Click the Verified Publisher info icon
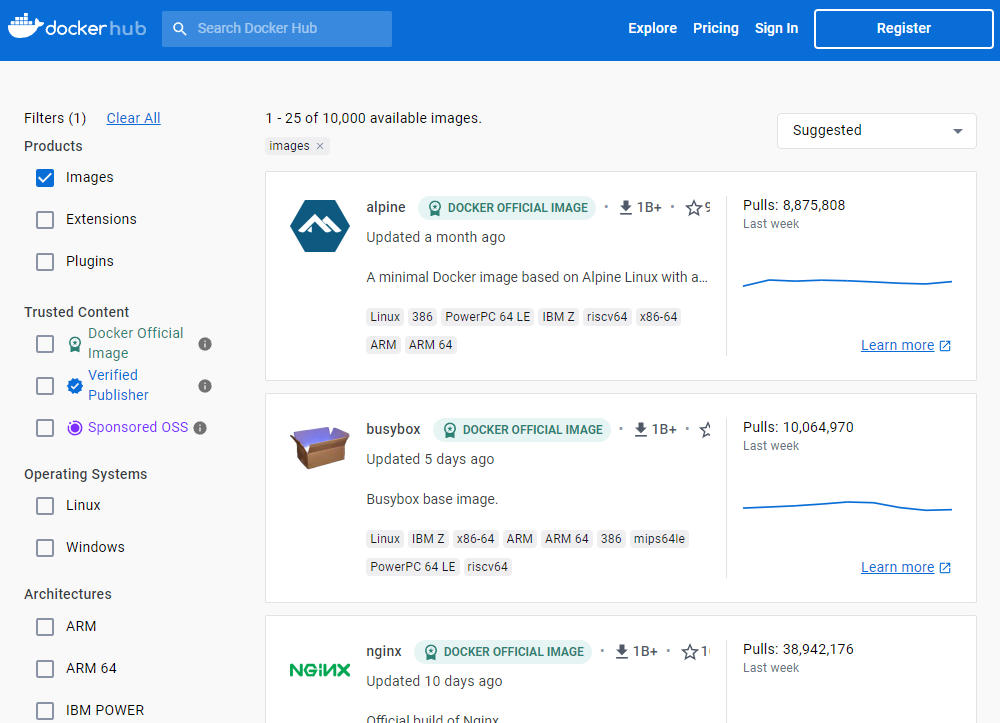 click(205, 386)
